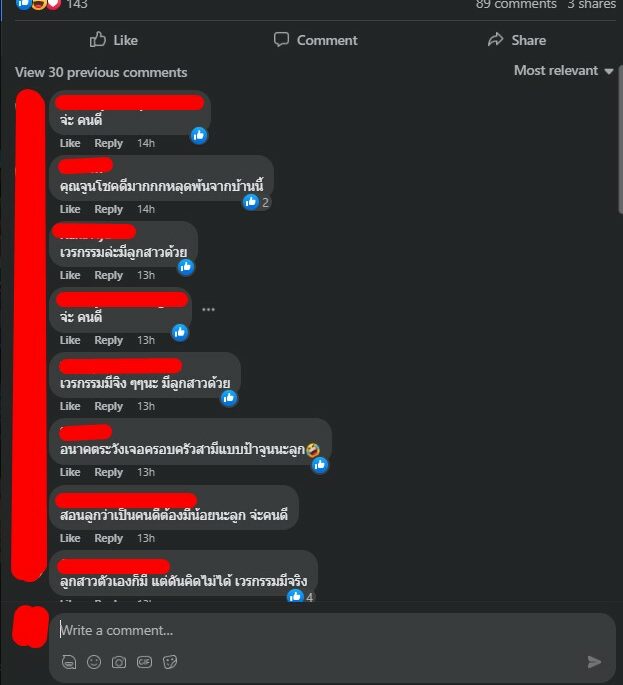Click the Like thumbs-up post button
The image size is (623, 685).
pos(114,40)
